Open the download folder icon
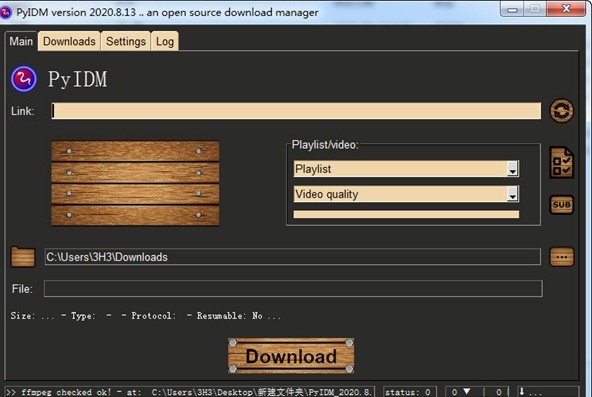This screenshot has width=592, height=397. coord(23,257)
